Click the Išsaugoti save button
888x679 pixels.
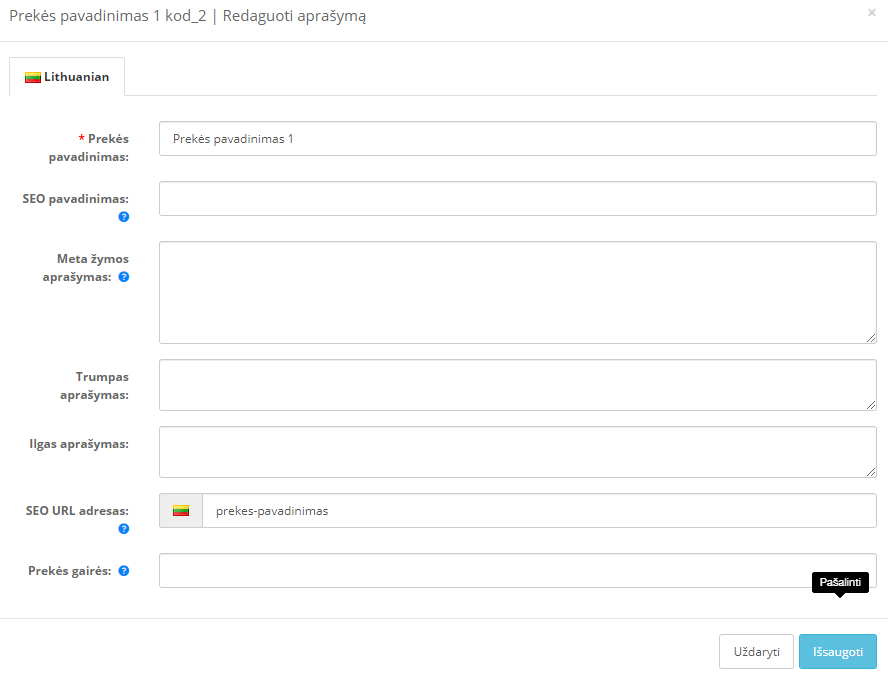pos(838,652)
